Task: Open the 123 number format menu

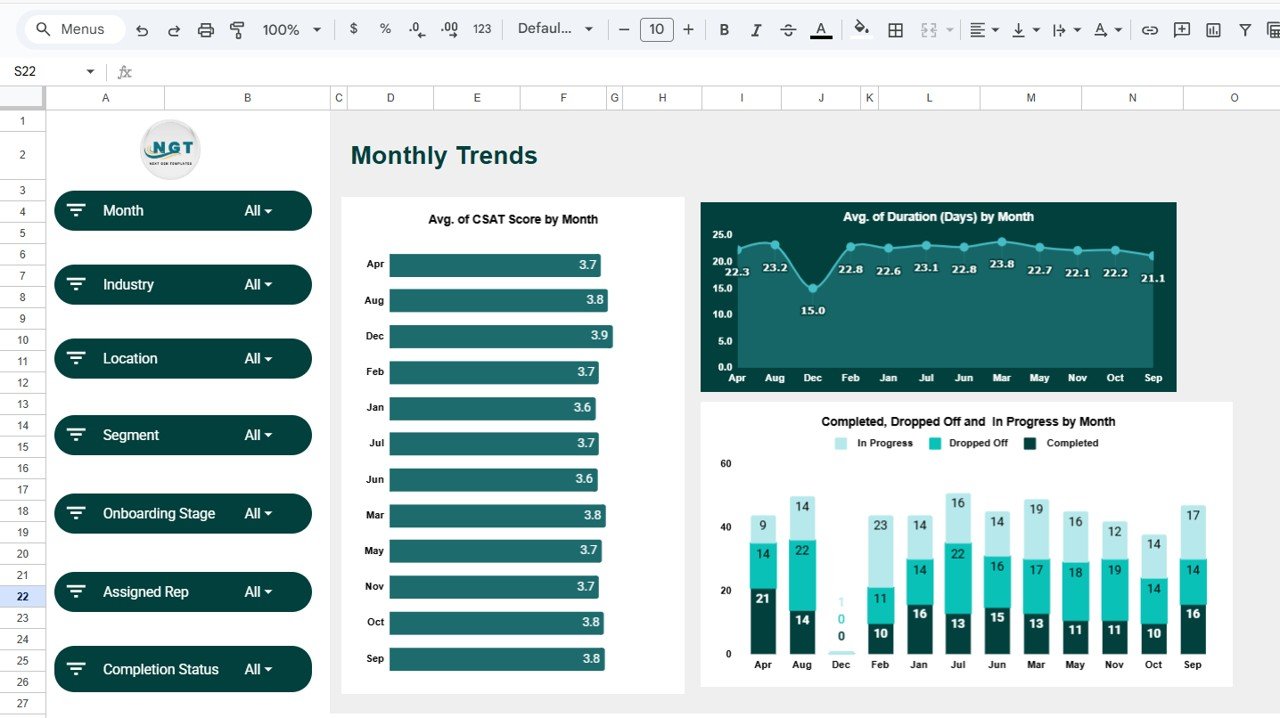Action: (481, 29)
